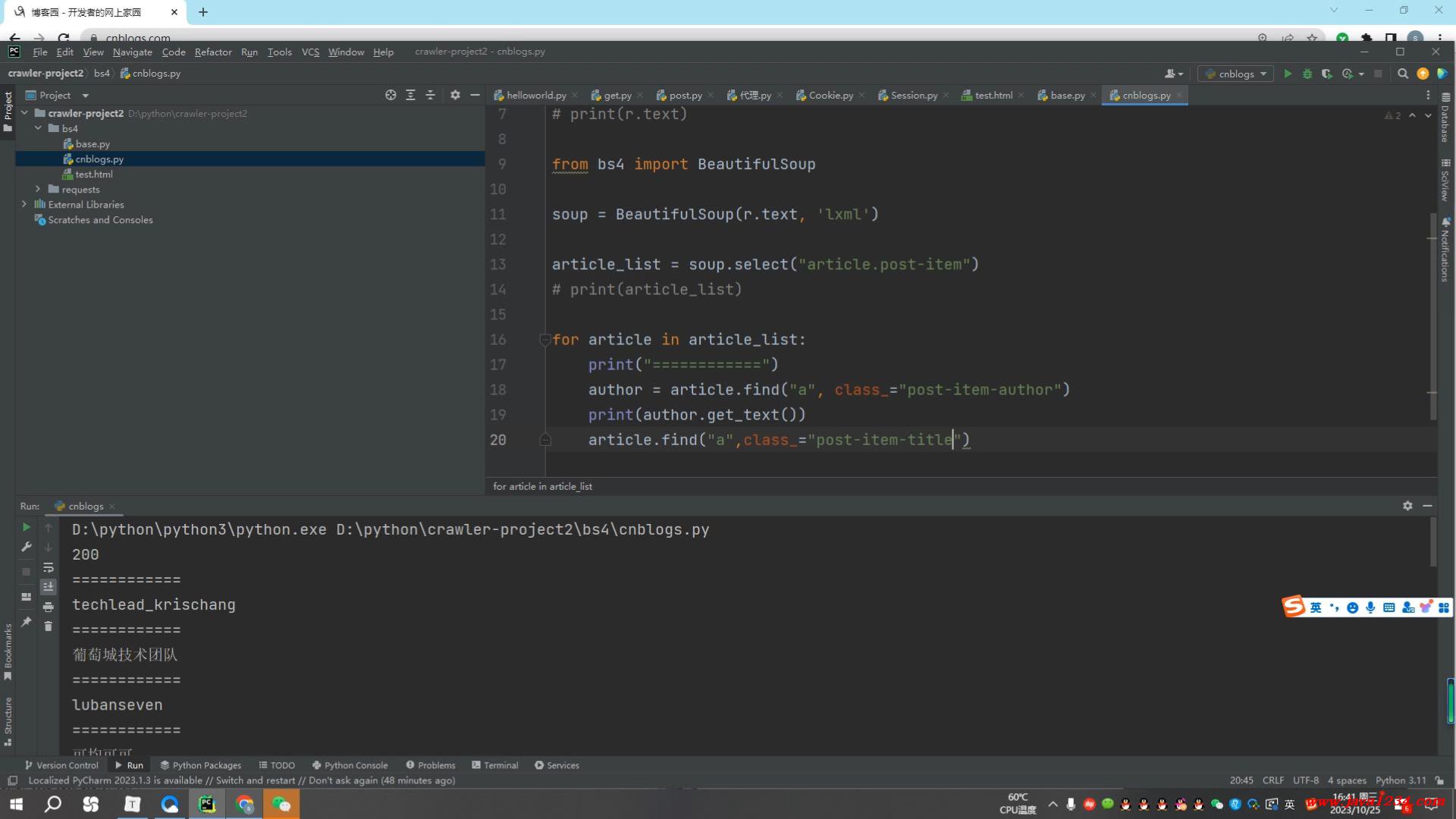Click the Rerun icon in Run panel
The width and height of the screenshot is (1456, 819).
[26, 527]
